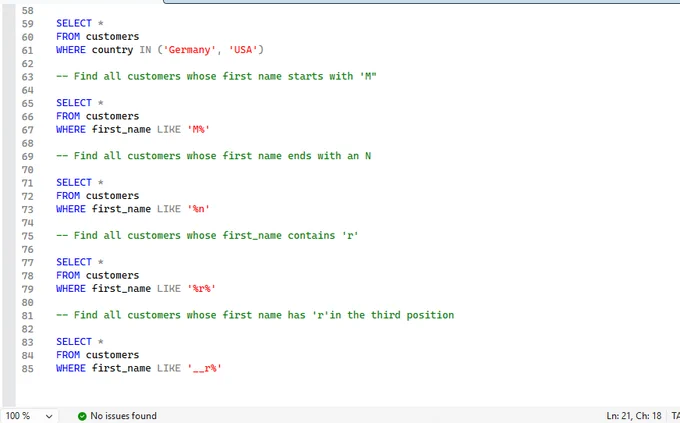
Task: Click the word customers on line 66
Action: coord(112,116)
